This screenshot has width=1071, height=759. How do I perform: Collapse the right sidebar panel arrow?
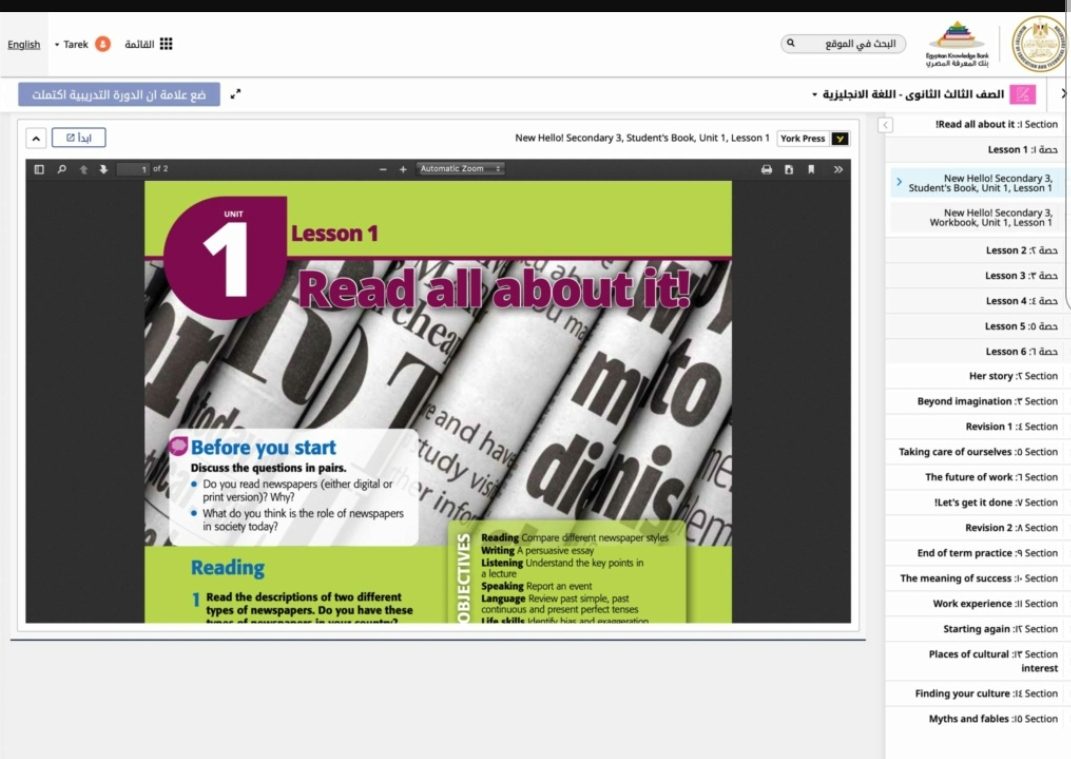[x=886, y=125]
